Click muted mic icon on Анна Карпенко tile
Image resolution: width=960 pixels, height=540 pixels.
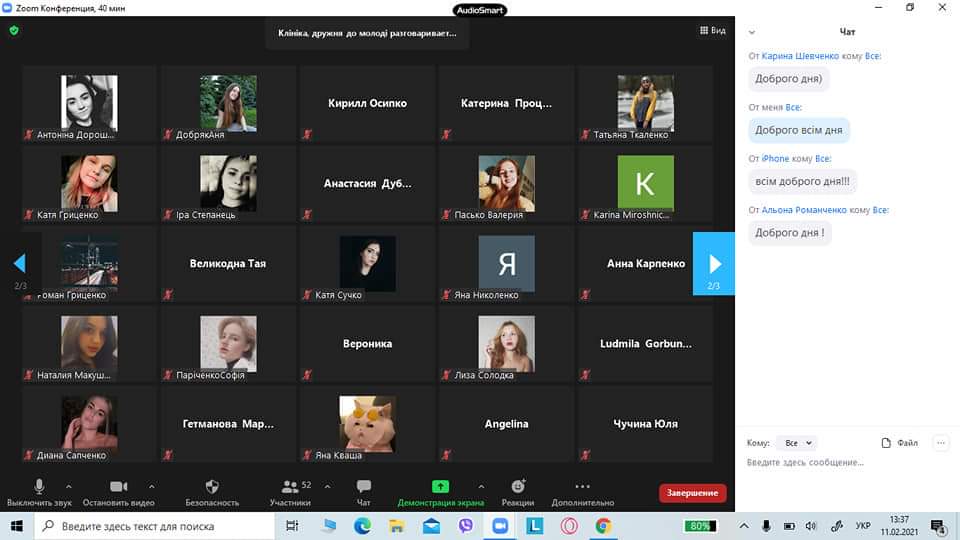tap(585, 294)
